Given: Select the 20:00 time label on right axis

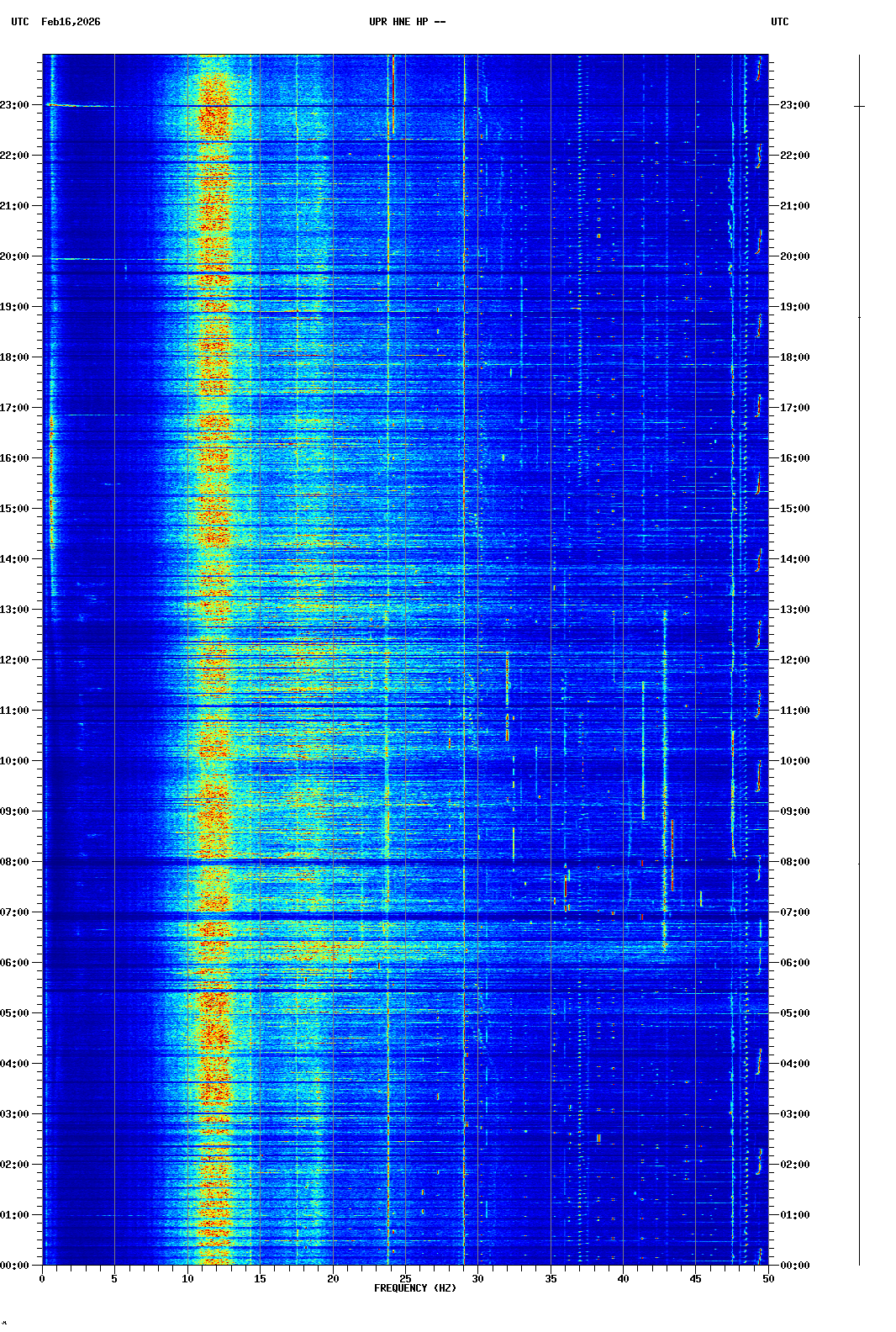Looking at the screenshot, I should [x=794, y=256].
